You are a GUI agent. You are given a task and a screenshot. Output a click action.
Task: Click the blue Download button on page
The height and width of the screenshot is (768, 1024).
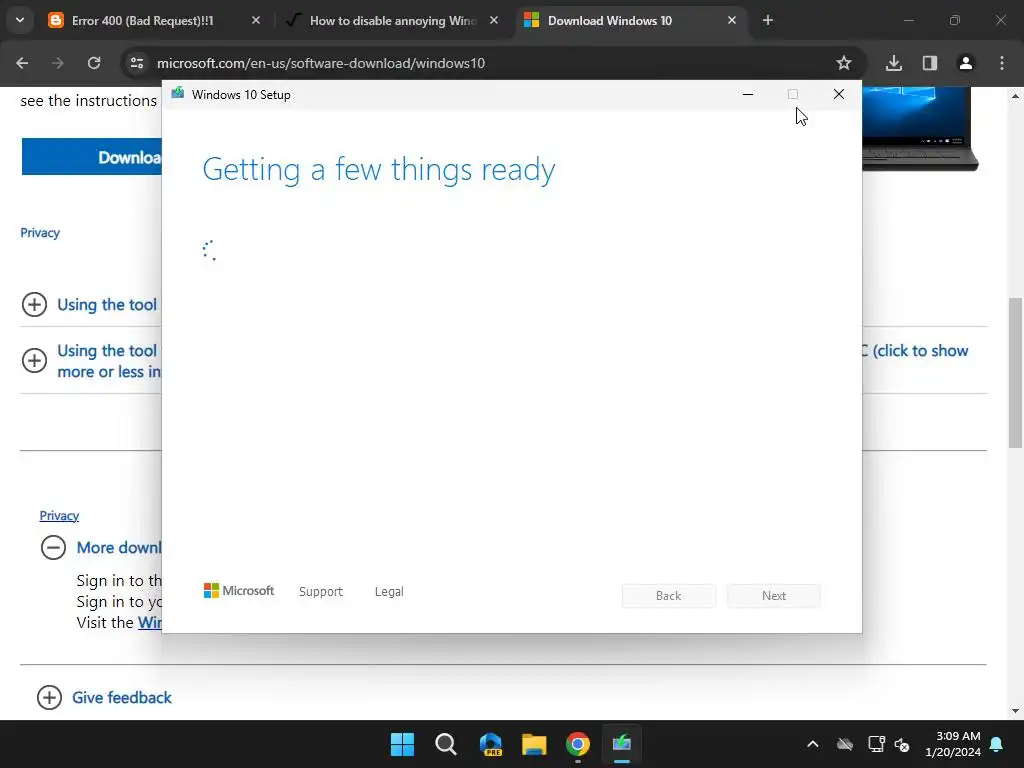point(92,157)
